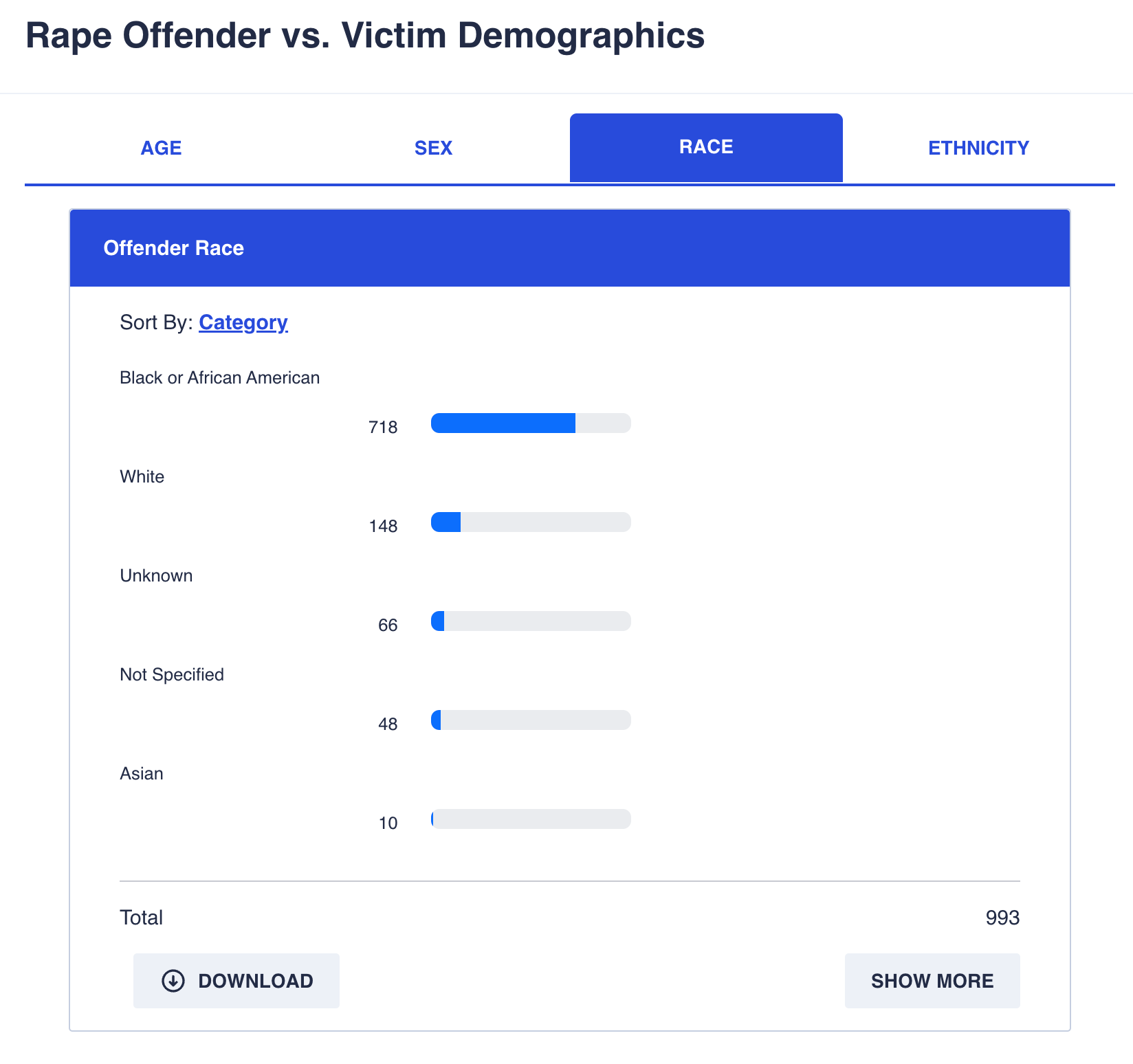Click the Total count 993
Image resolution: width=1133 pixels, height=1064 pixels.
pyautogui.click(x=1002, y=918)
